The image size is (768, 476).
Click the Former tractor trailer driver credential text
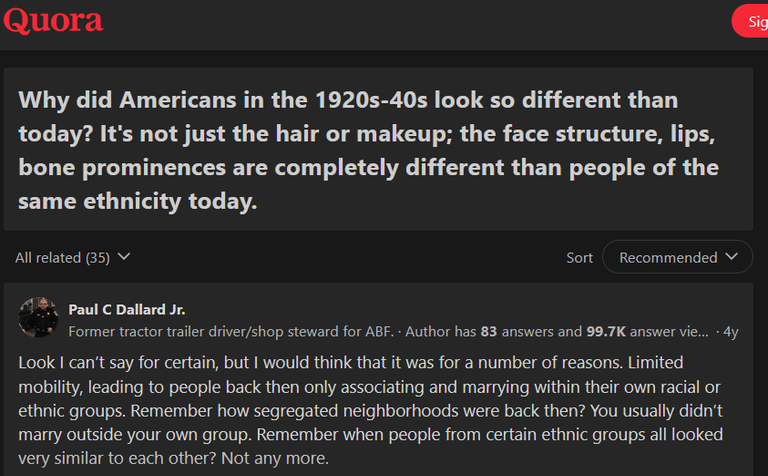[x=231, y=332]
